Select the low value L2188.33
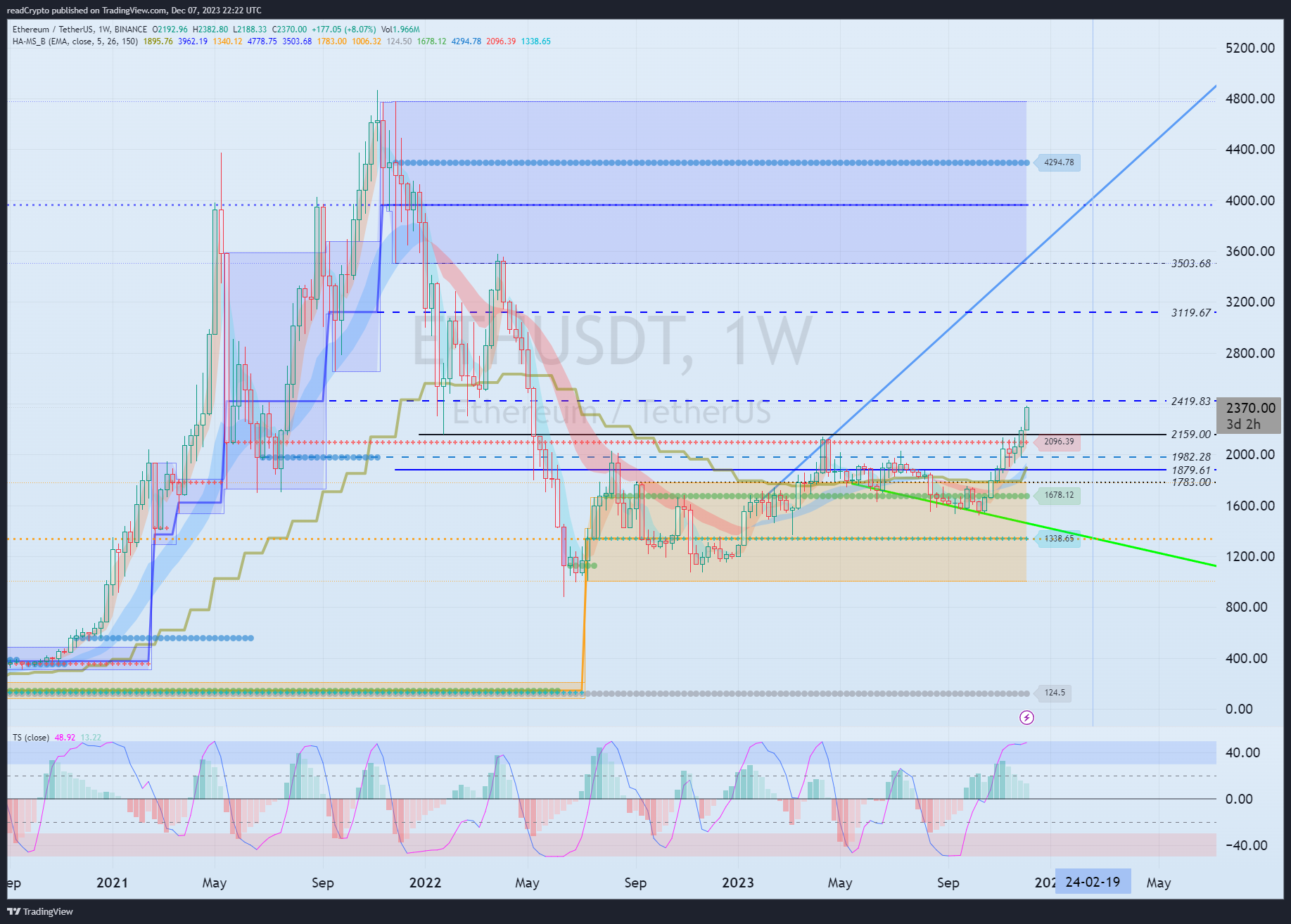 tap(250, 30)
